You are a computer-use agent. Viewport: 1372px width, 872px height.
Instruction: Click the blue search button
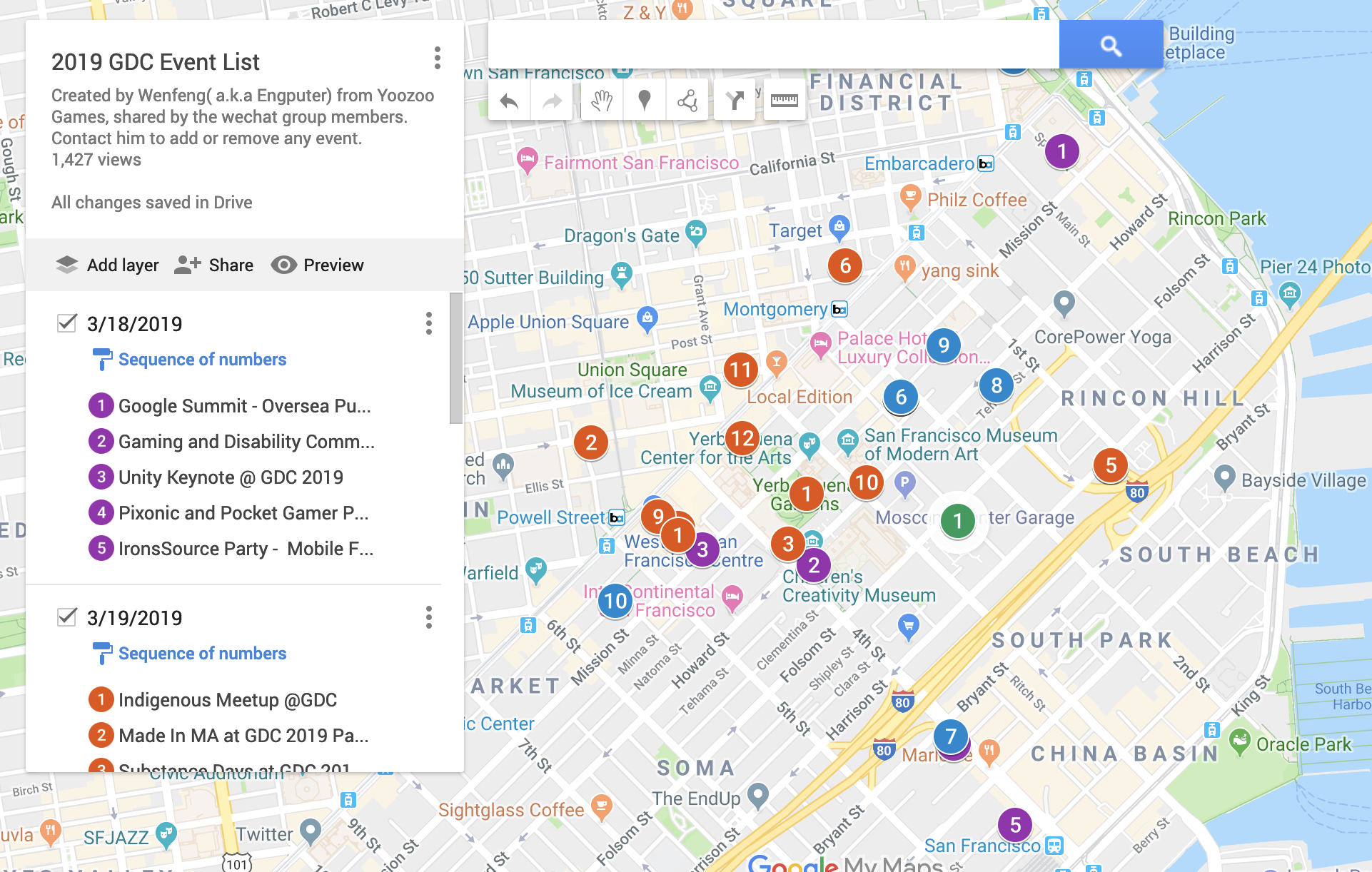(x=1111, y=45)
